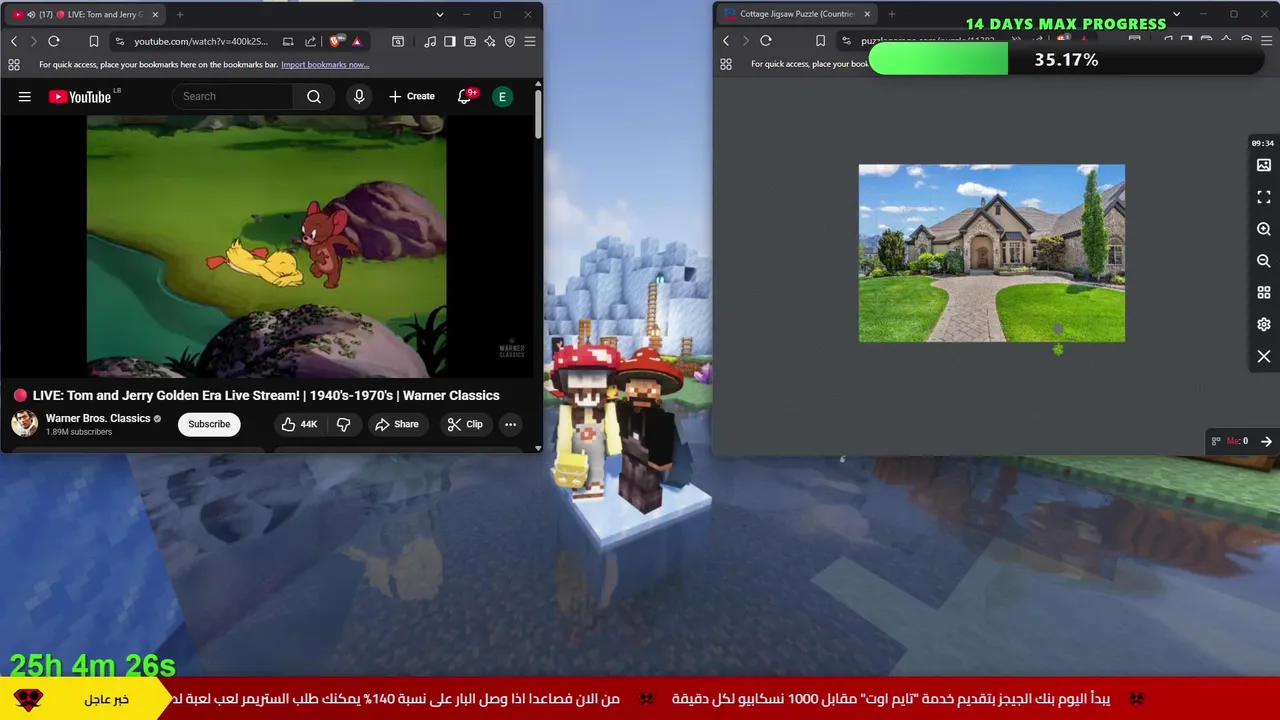Show puzzle preview image icon

1264,165
